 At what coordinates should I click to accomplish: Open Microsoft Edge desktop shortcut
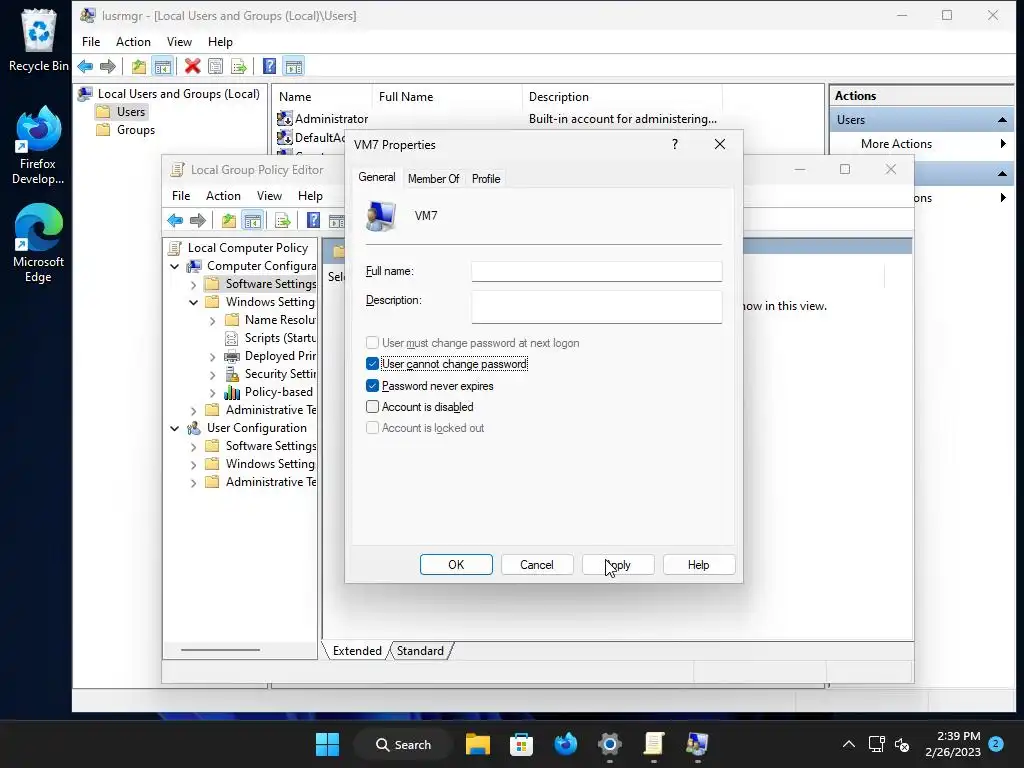click(x=38, y=243)
